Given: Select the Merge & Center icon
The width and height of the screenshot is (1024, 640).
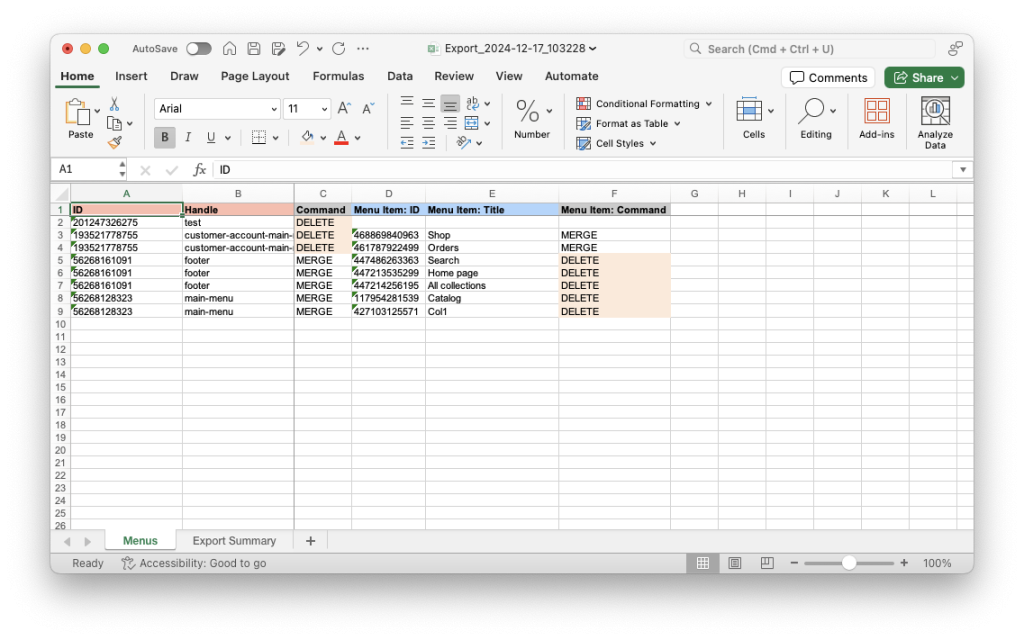Looking at the screenshot, I should 472,123.
